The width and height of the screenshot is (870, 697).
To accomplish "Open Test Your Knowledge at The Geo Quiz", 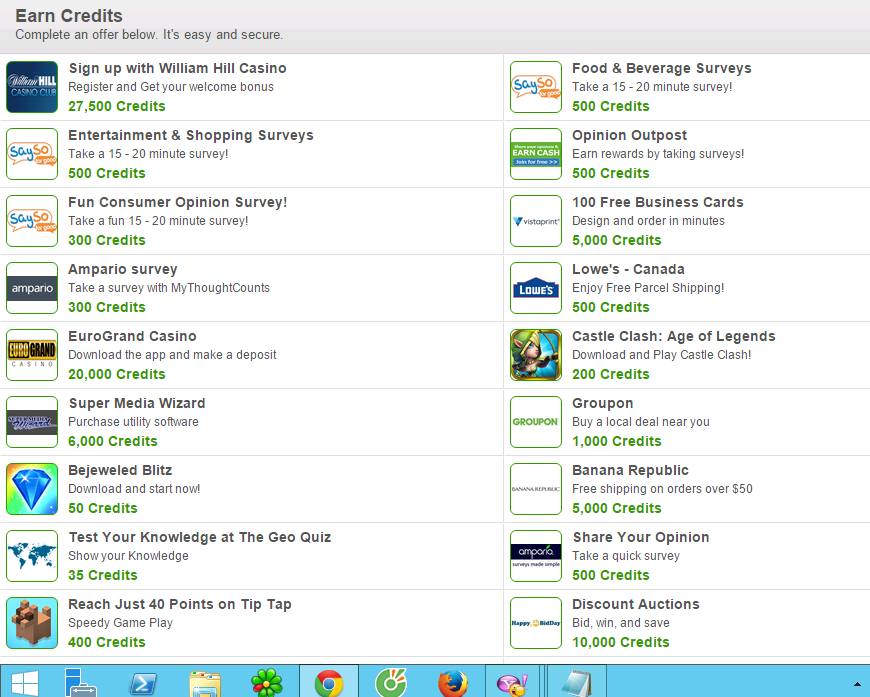I will click(200, 537).
